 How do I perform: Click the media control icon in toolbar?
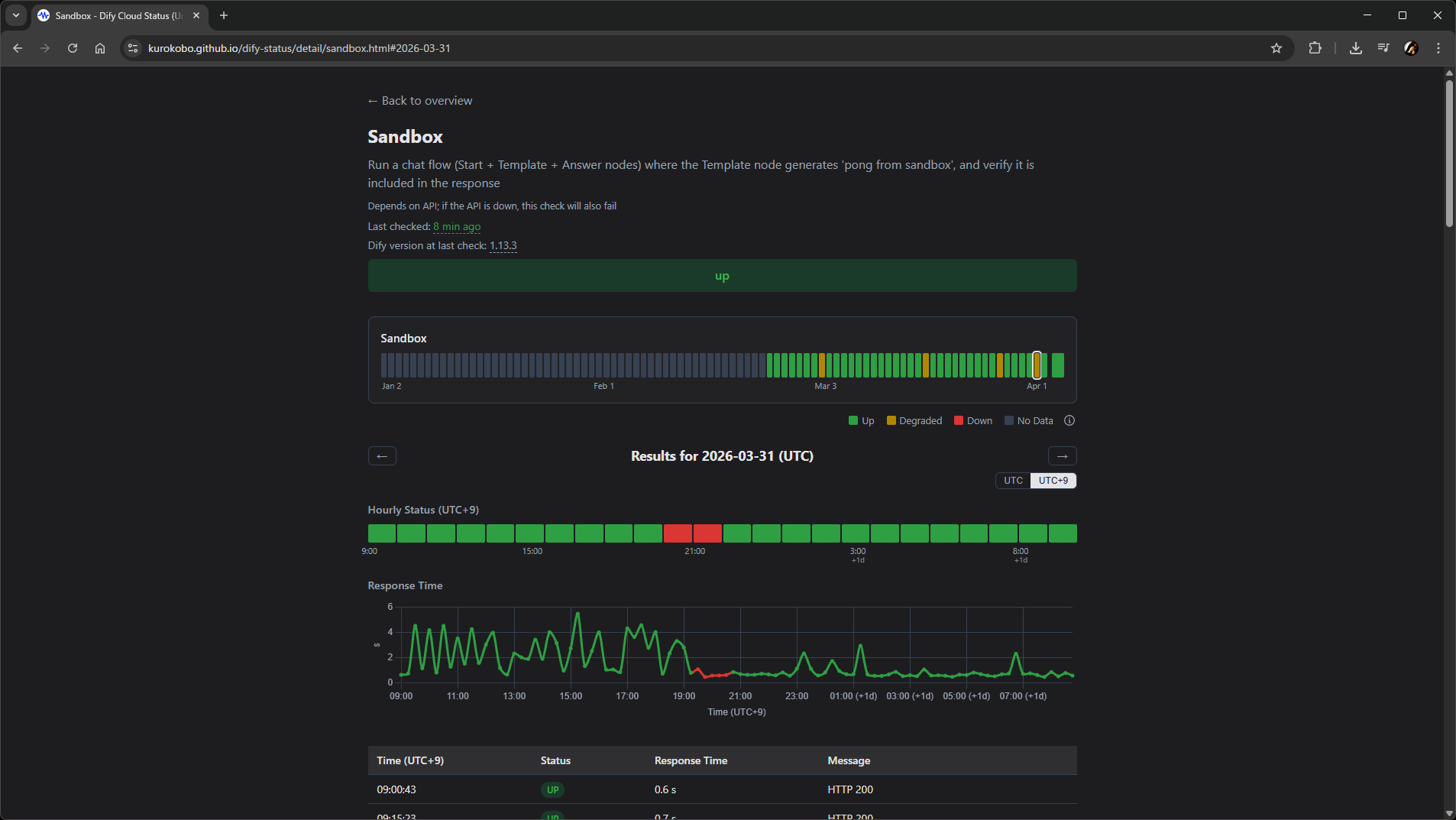click(x=1383, y=48)
